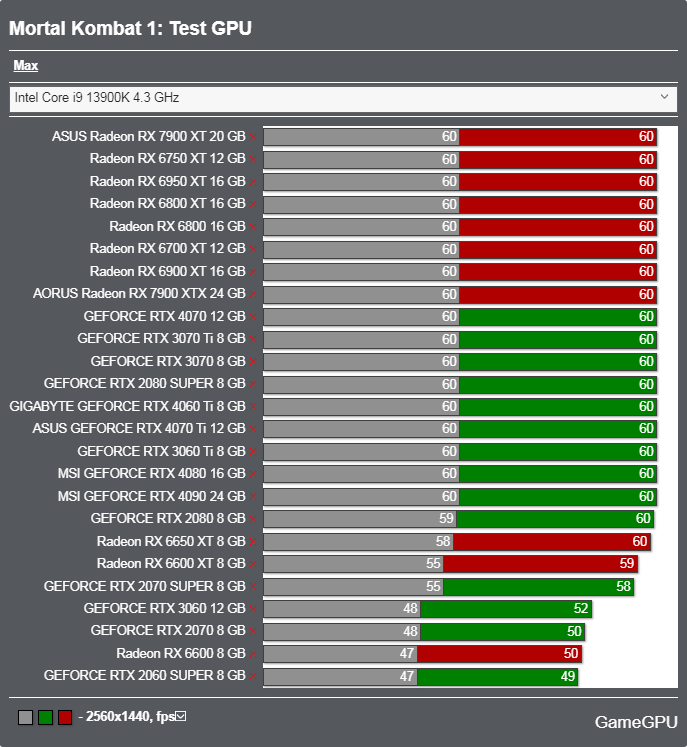This screenshot has height=747, width=687.
Task: Click the gray legend color swatch
Action: [25, 717]
